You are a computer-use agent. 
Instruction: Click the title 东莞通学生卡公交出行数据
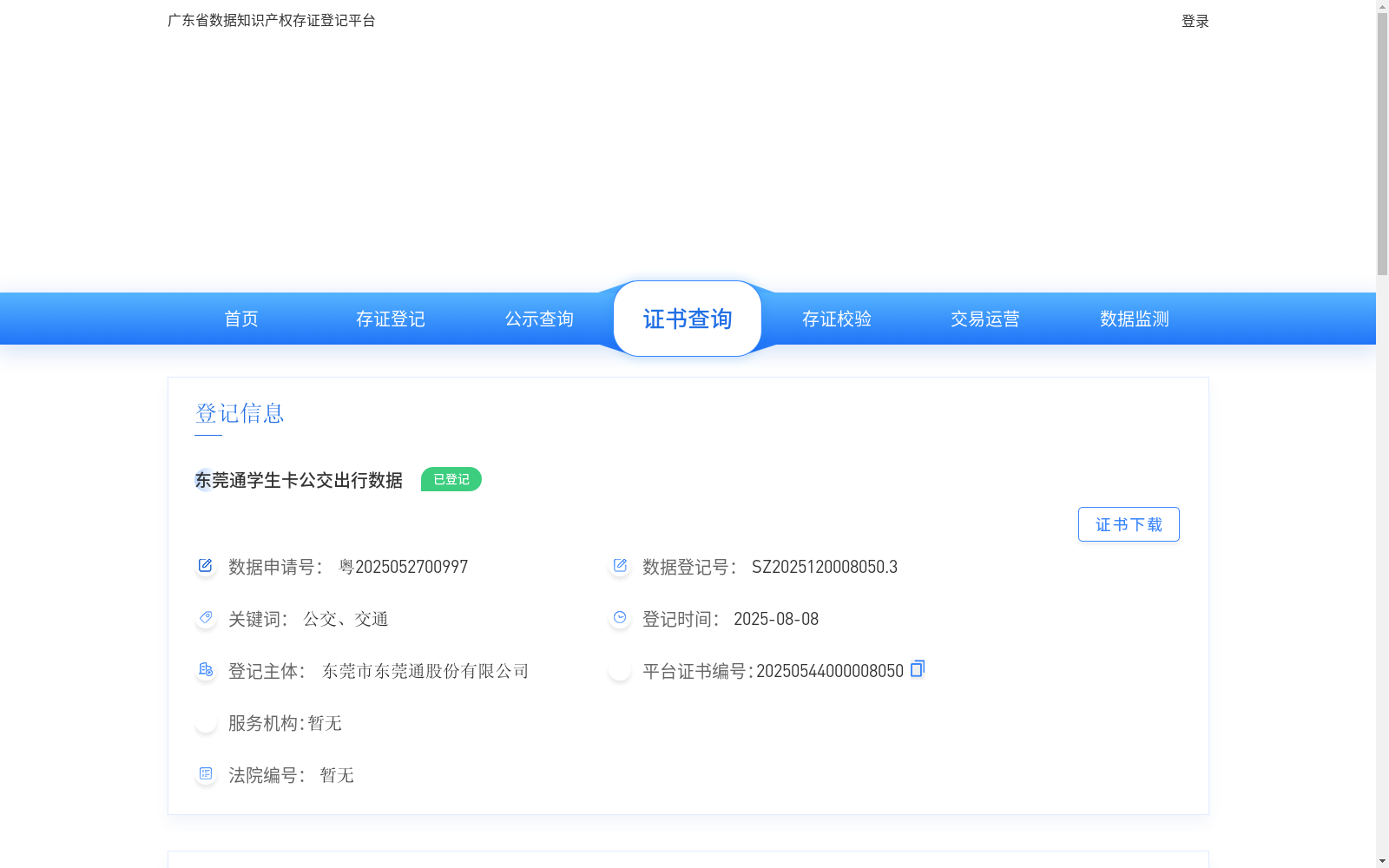tap(299, 480)
